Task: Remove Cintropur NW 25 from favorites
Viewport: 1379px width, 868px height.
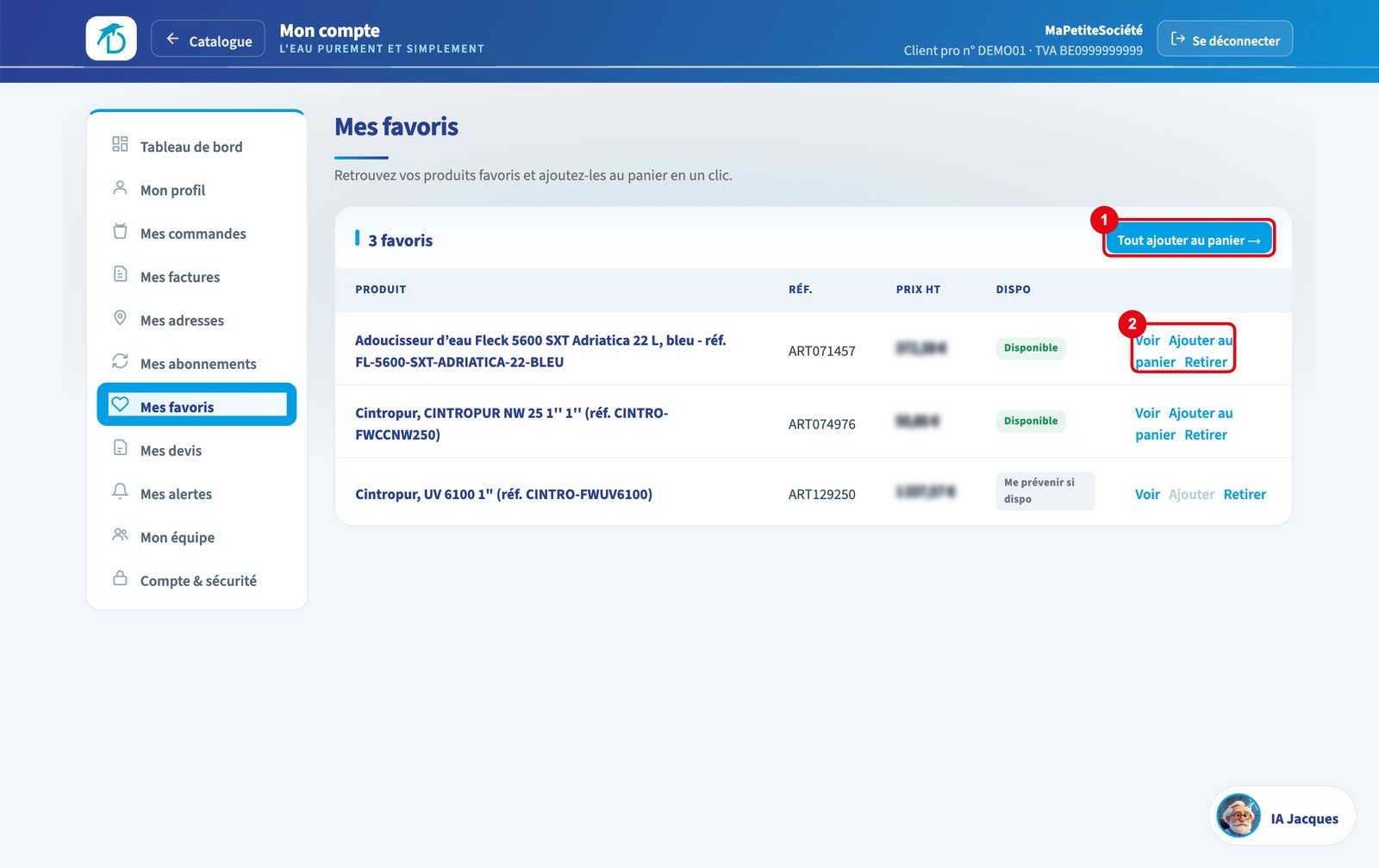Action: pos(1205,434)
